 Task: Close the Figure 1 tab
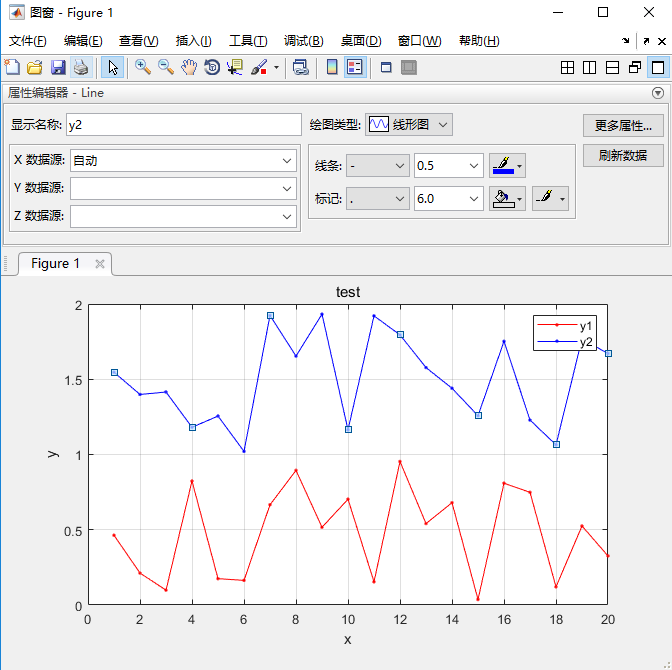point(99,264)
